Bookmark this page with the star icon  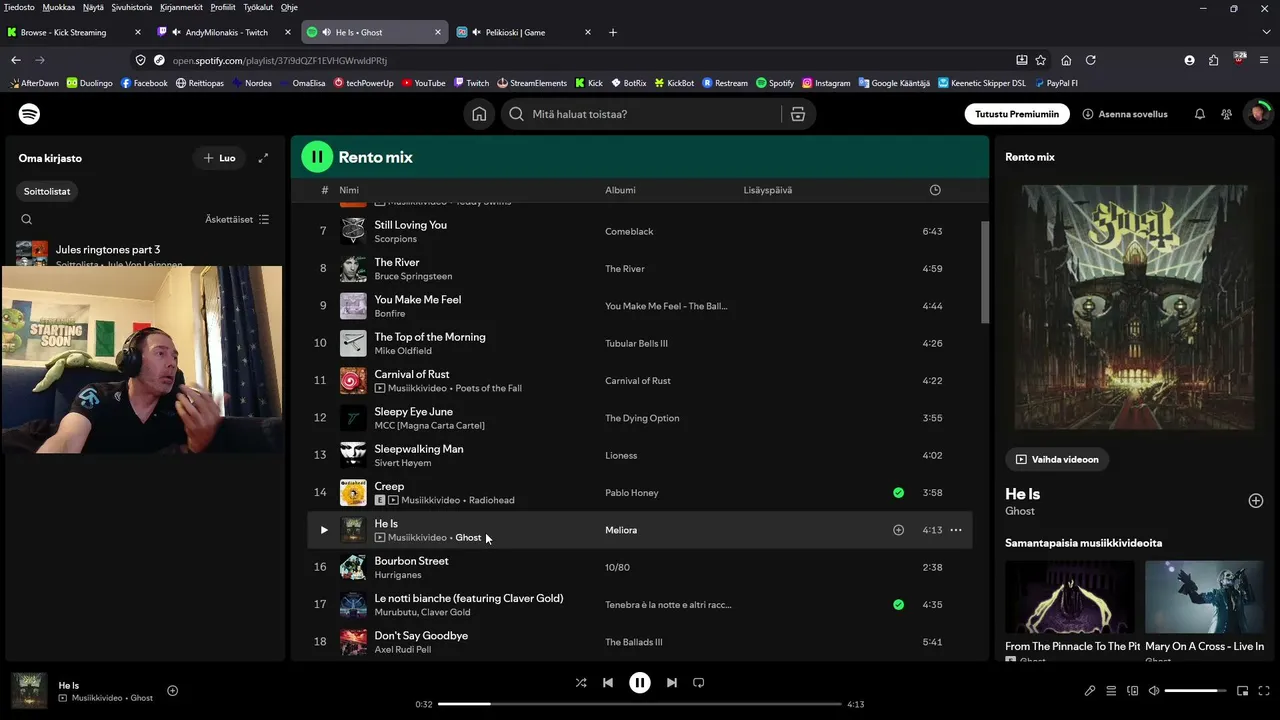click(1041, 60)
